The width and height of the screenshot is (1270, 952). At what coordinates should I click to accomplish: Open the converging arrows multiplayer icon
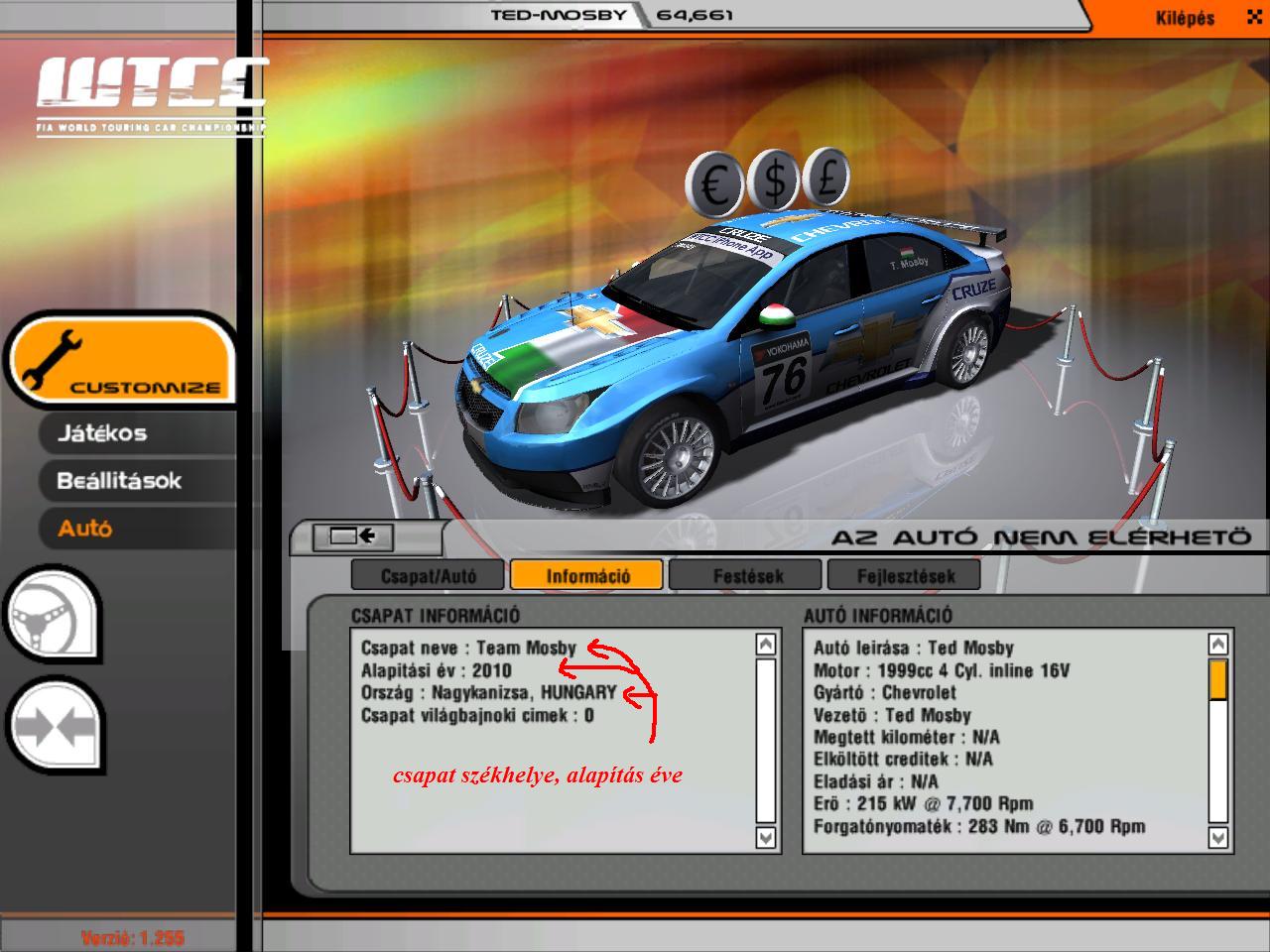pyautogui.click(x=55, y=726)
